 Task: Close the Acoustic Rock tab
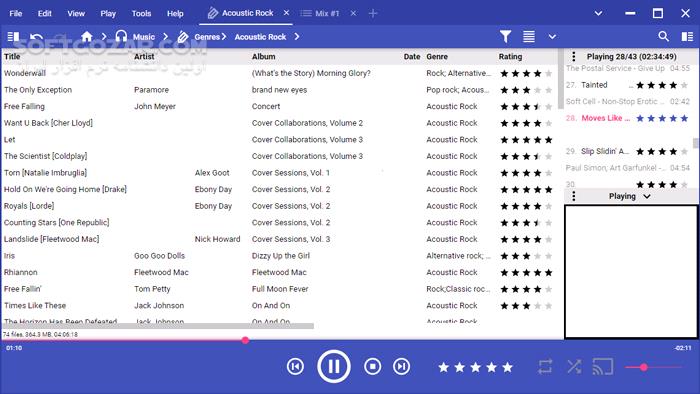[x=286, y=13]
